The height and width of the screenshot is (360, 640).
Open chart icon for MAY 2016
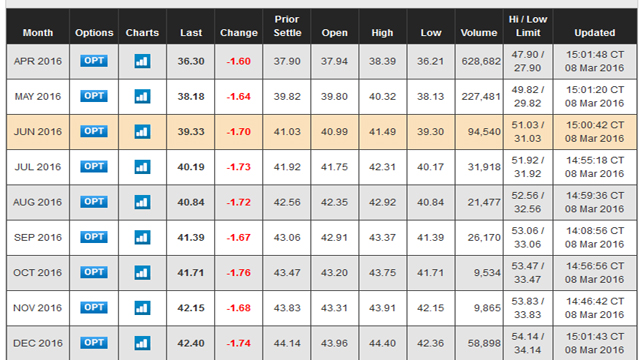(142, 96)
